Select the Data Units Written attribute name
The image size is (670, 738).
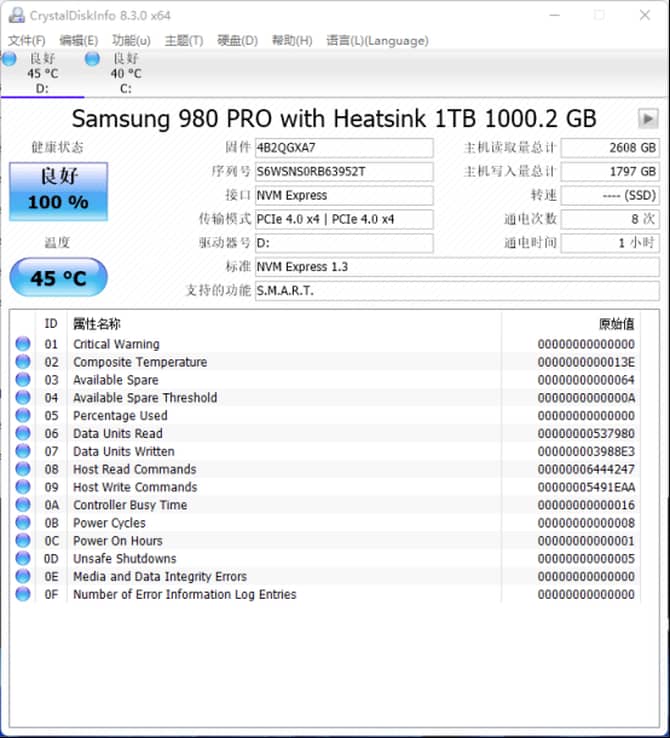[x=123, y=451]
